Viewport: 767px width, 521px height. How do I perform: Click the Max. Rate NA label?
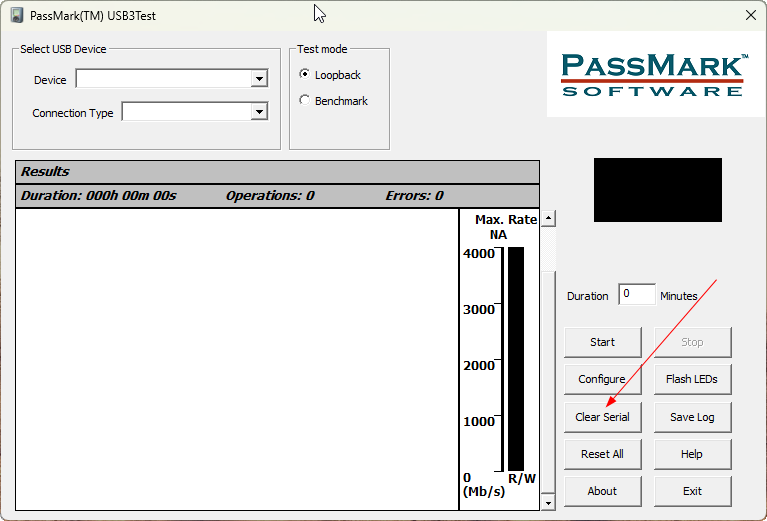pyautogui.click(x=505, y=227)
